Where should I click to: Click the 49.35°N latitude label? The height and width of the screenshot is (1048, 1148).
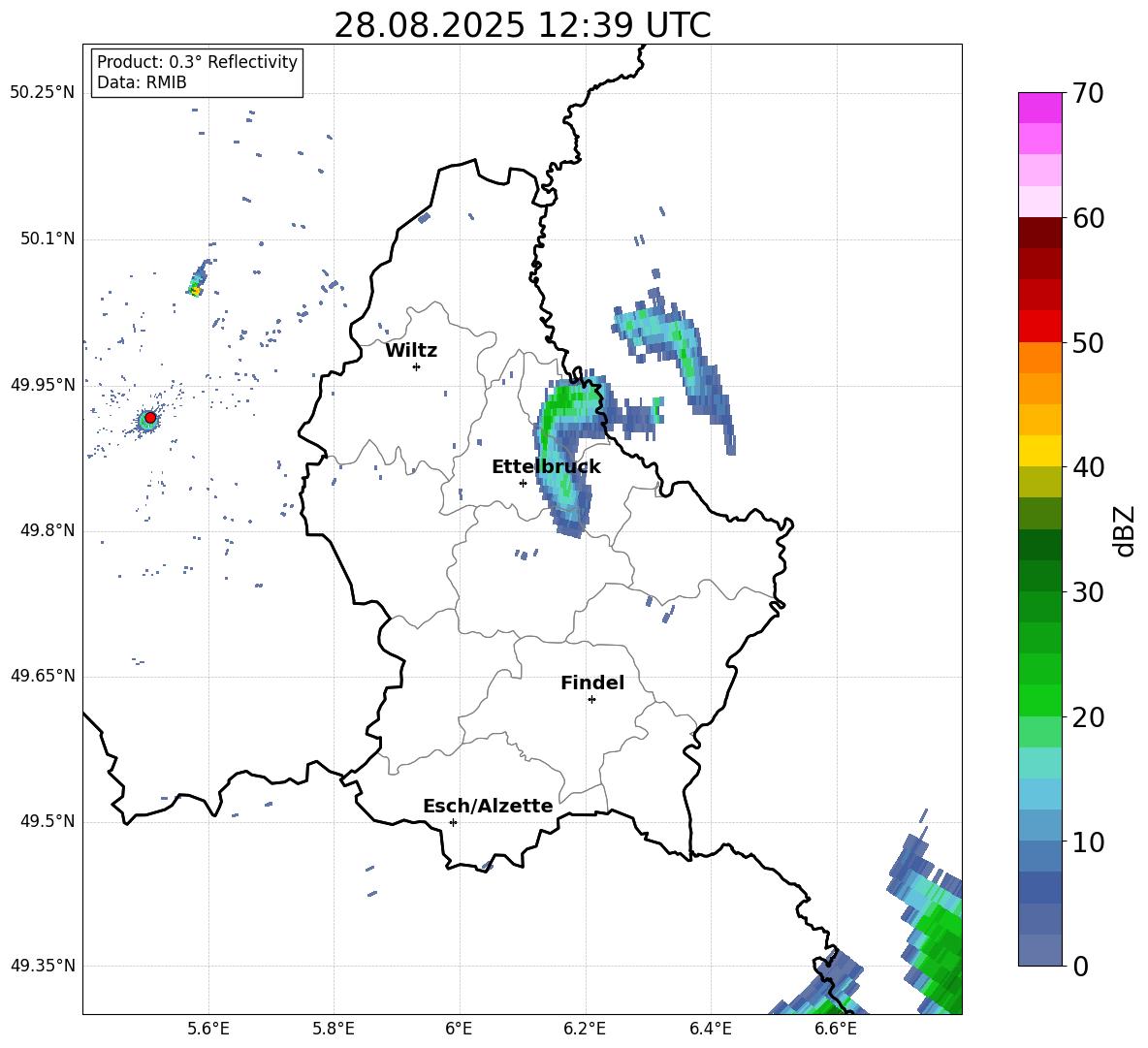[x=42, y=966]
